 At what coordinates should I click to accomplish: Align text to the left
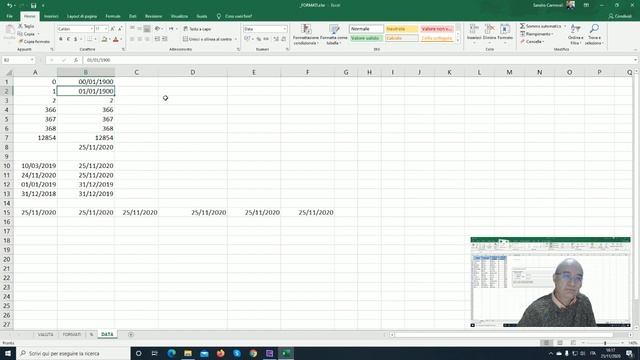[x=132, y=39]
